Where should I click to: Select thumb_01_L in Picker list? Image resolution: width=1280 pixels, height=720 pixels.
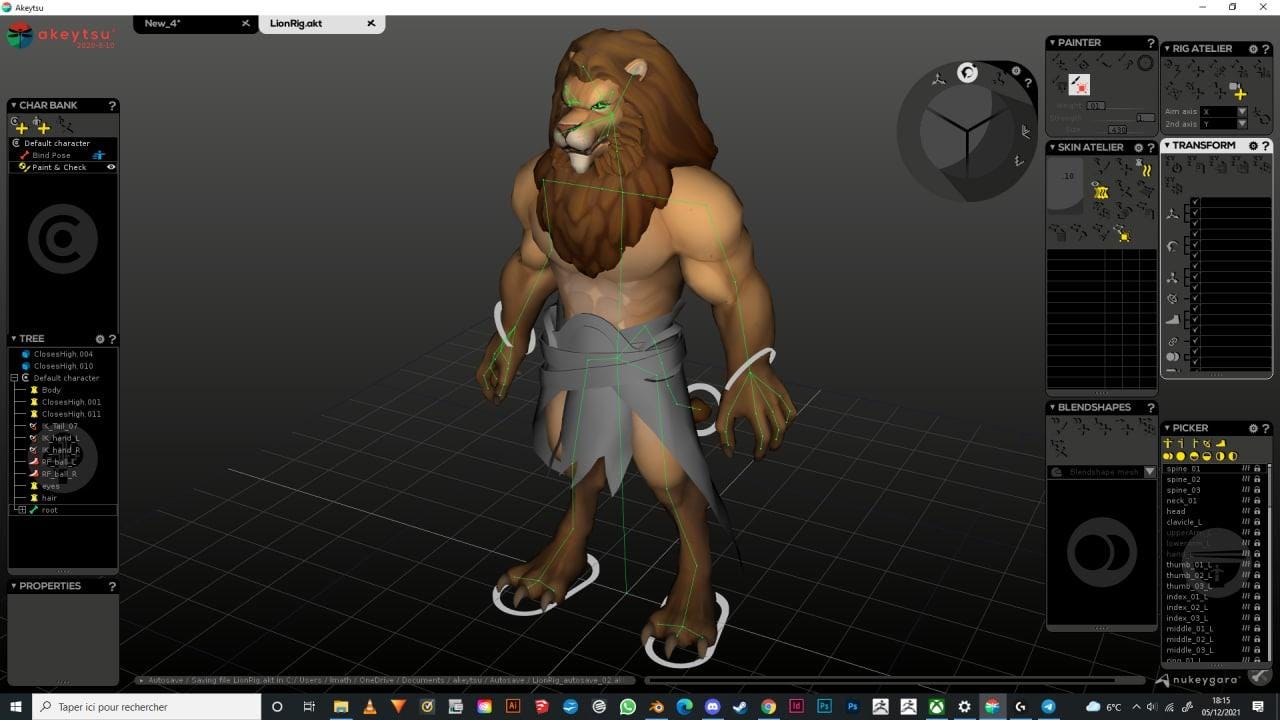pyautogui.click(x=1188, y=565)
